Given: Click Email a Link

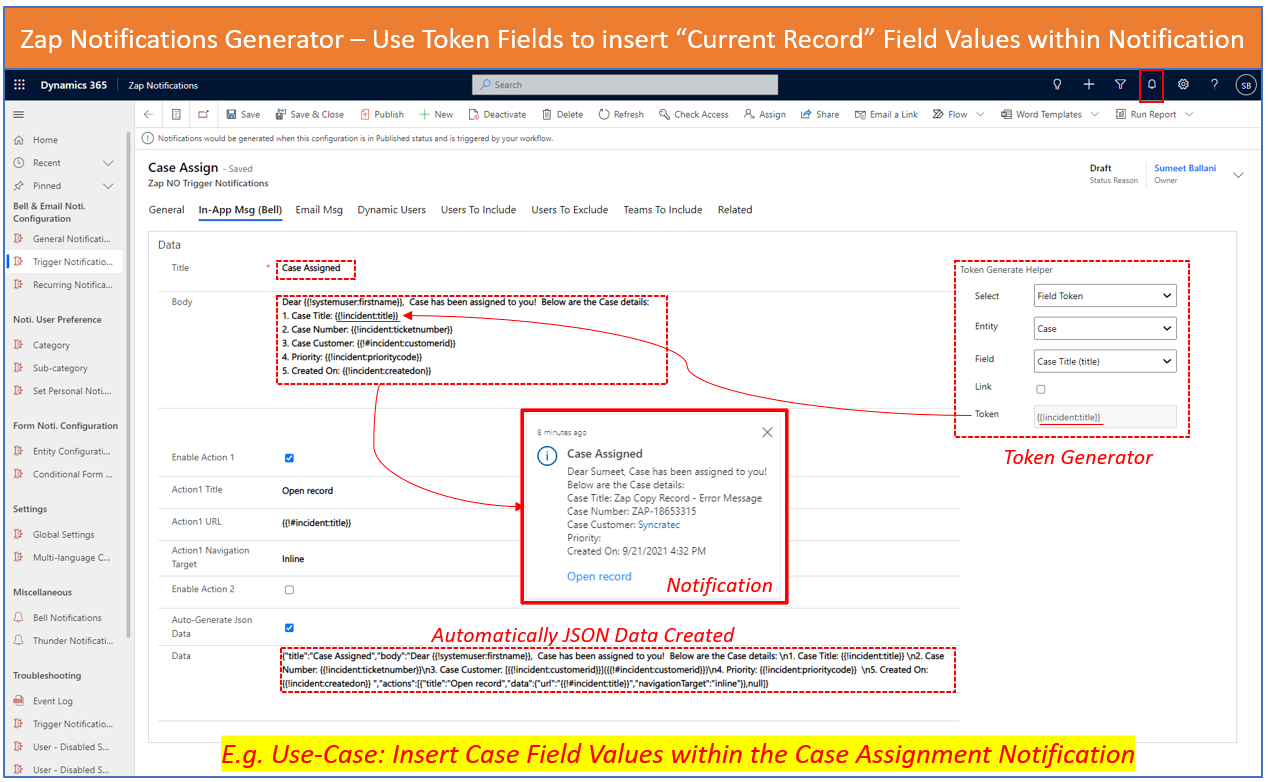Looking at the screenshot, I should pos(886,114).
